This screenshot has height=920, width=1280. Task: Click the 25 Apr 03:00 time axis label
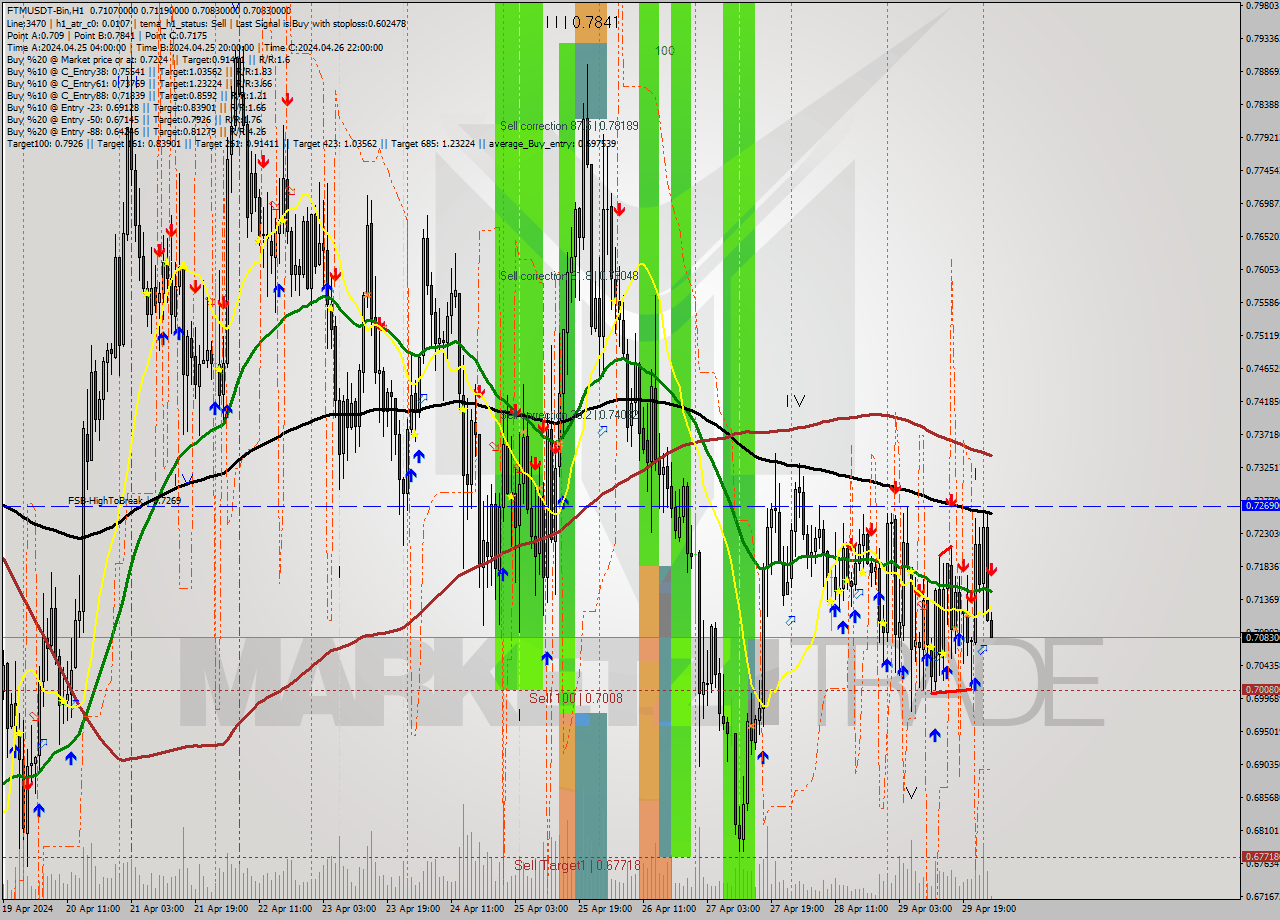(541, 909)
